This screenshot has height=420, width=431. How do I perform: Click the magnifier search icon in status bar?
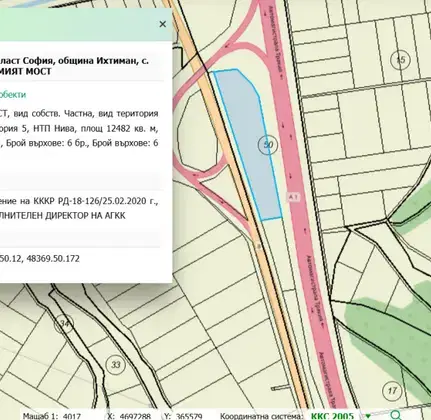tap(395, 415)
